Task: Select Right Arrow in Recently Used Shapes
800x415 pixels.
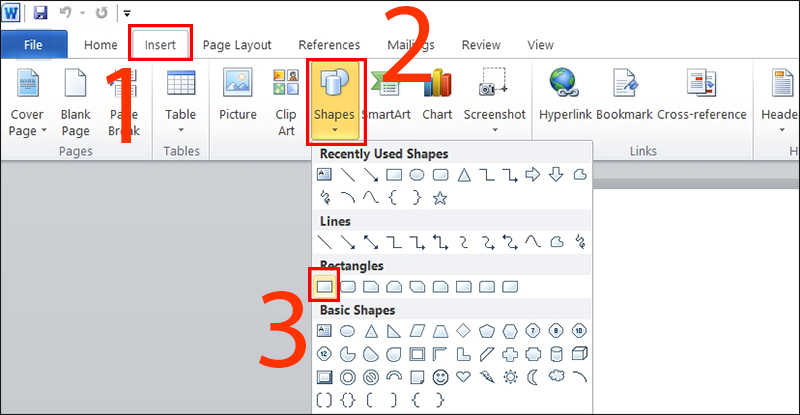Action: 533,175
